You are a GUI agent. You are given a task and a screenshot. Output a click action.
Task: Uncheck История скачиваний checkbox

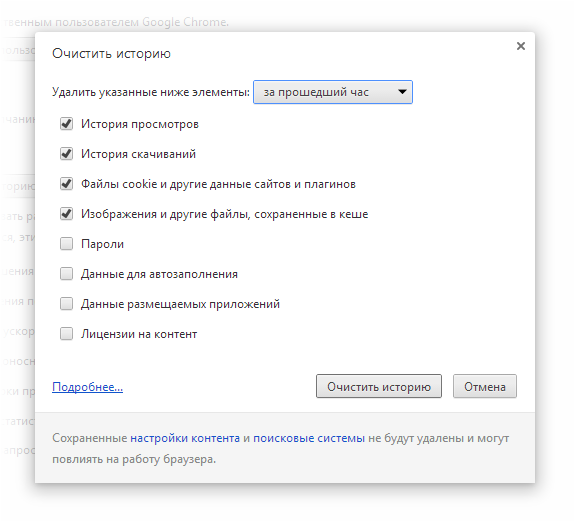66,154
